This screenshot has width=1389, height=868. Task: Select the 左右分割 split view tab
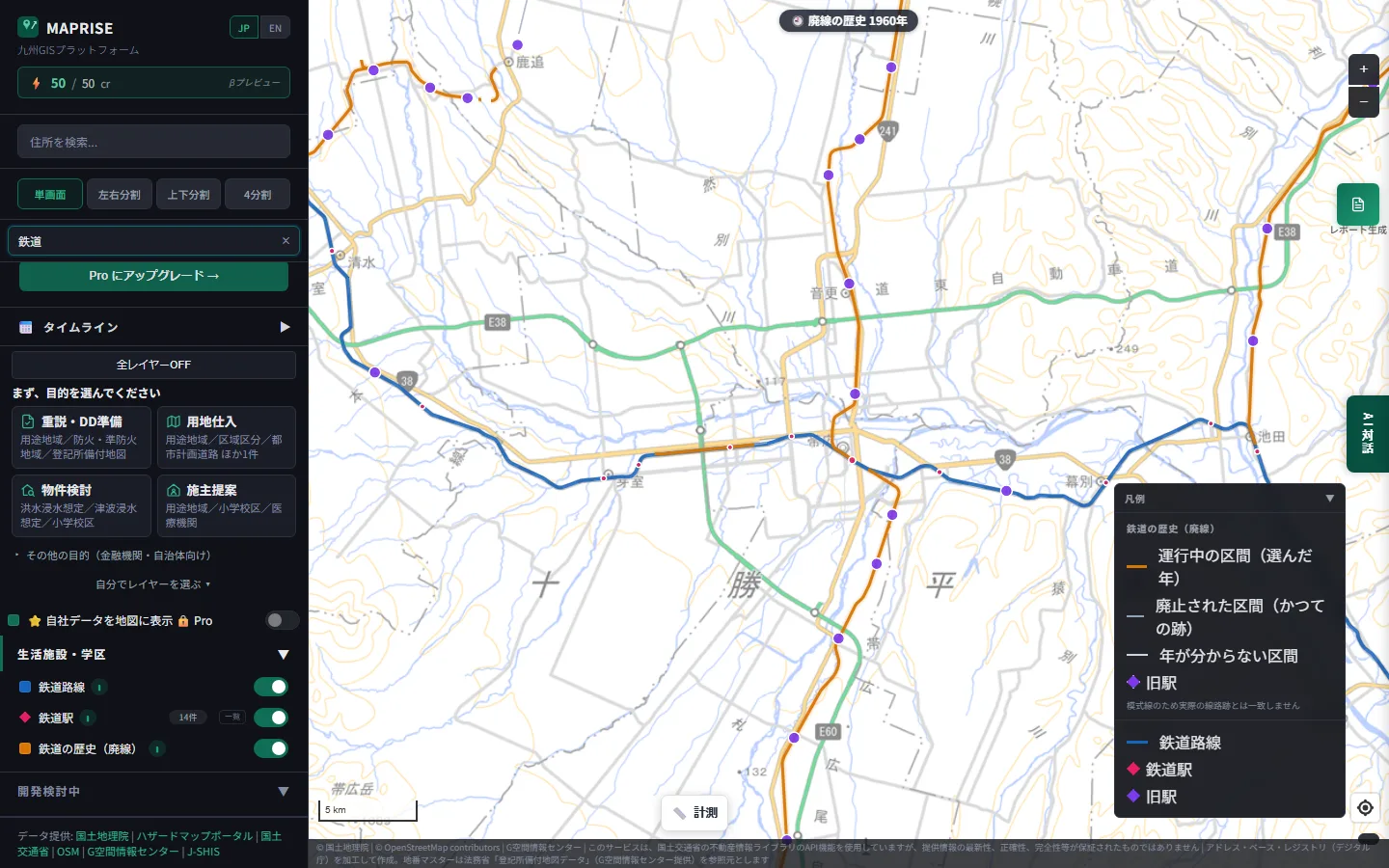(120, 195)
